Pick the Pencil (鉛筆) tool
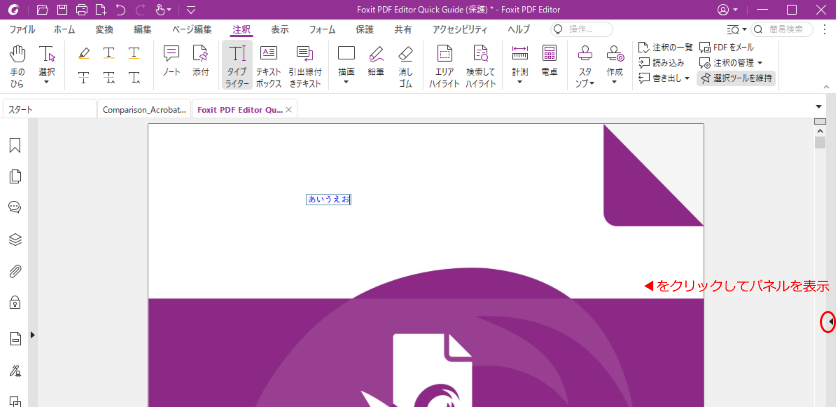This screenshot has height=407, width=836. click(376, 61)
